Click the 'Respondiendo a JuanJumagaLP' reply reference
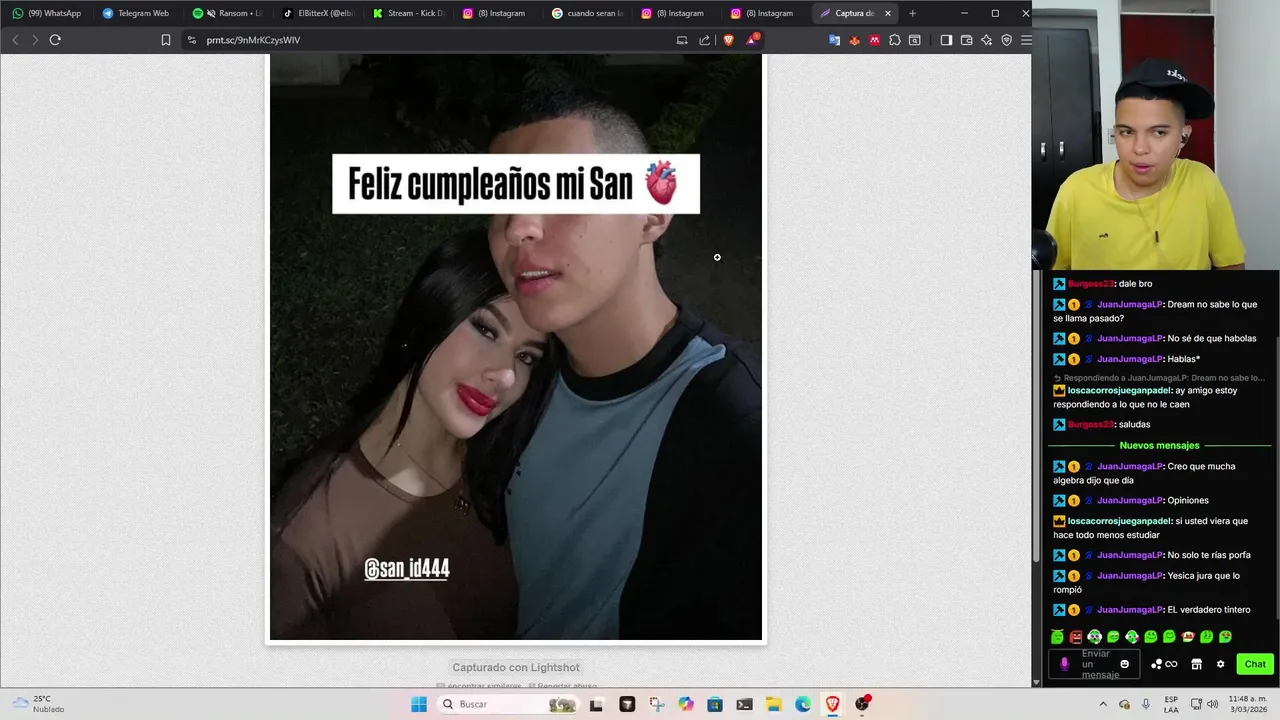The width and height of the screenshot is (1280, 720). 1159,378
